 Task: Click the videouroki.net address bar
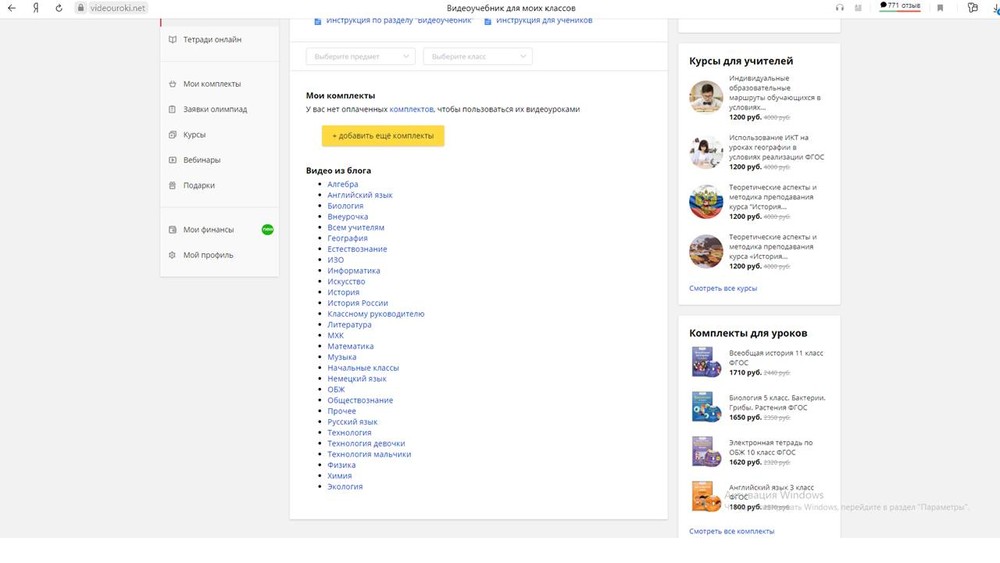[110, 8]
